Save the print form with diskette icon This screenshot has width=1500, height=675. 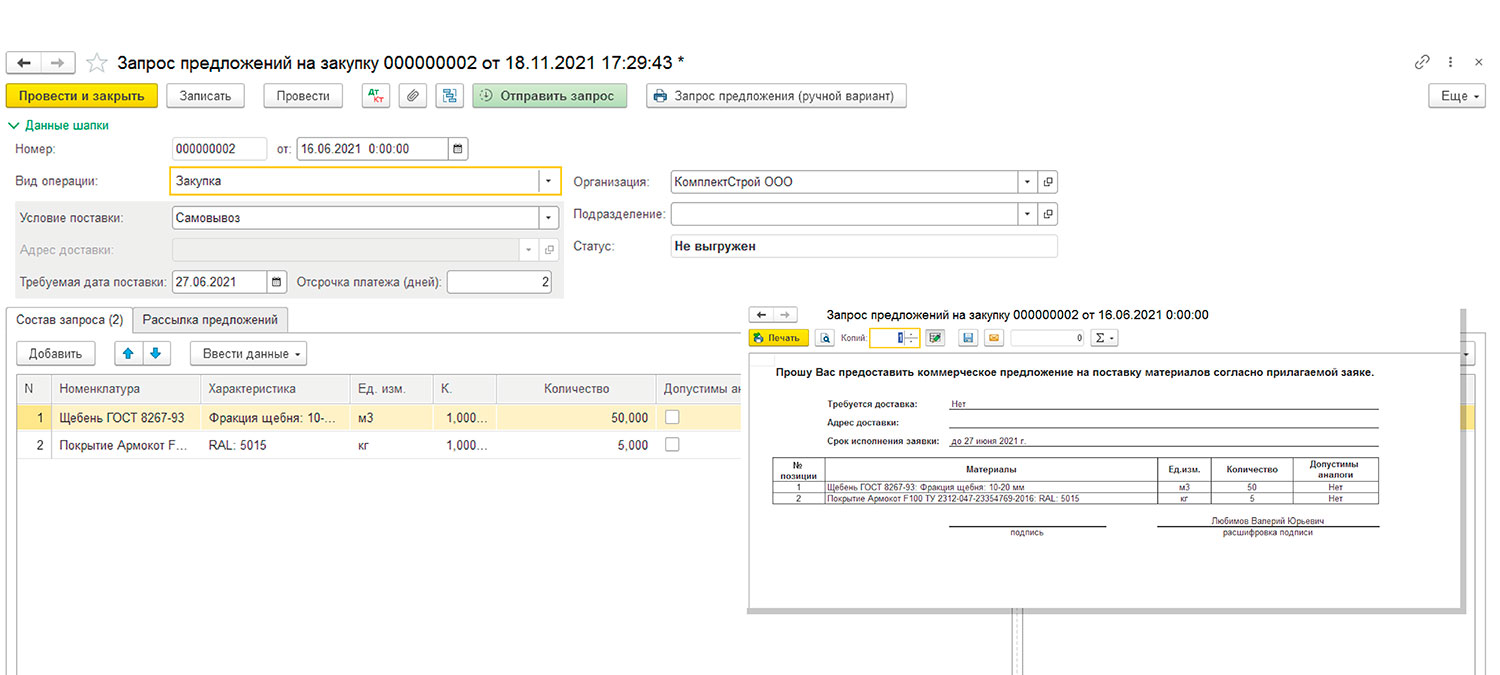[x=968, y=338]
